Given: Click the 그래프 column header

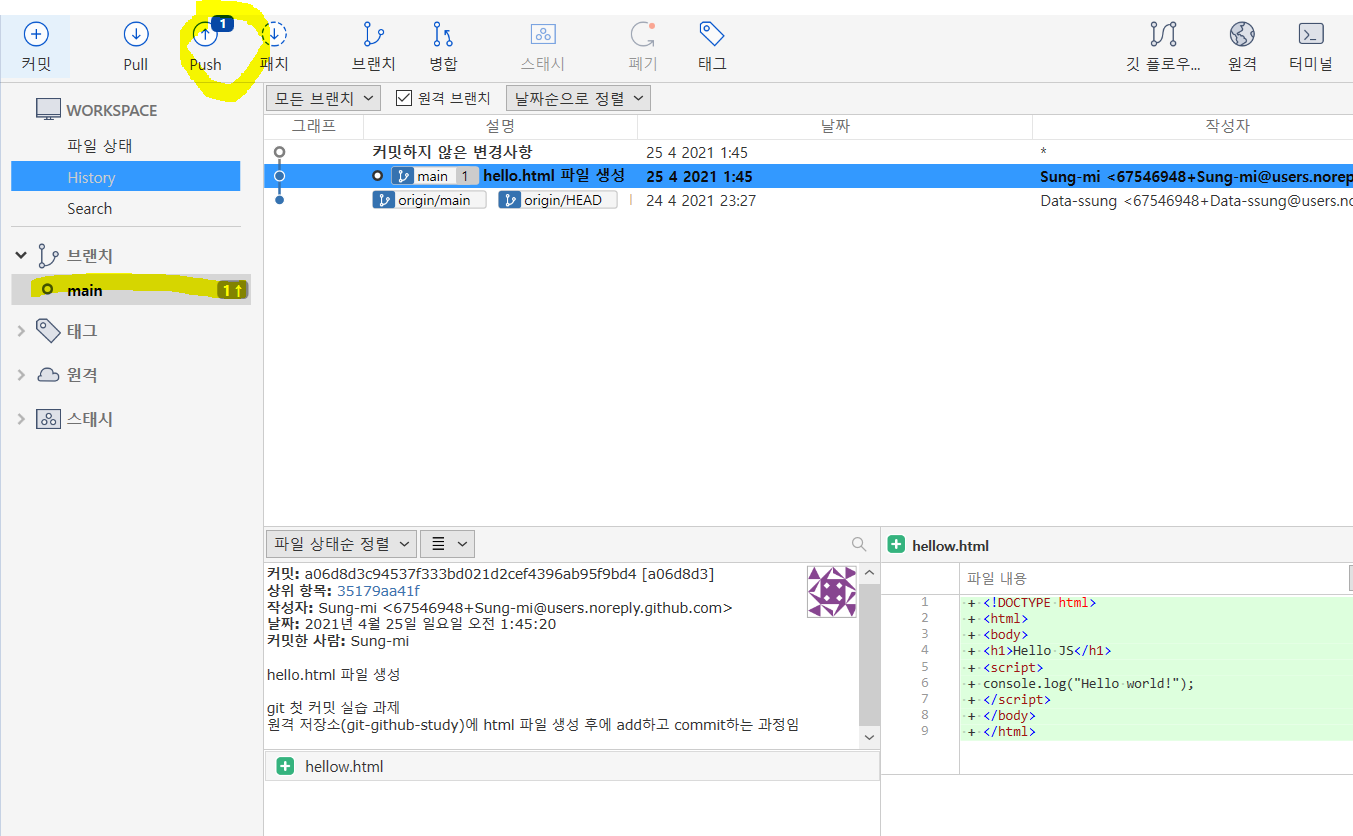Looking at the screenshot, I should [314, 127].
